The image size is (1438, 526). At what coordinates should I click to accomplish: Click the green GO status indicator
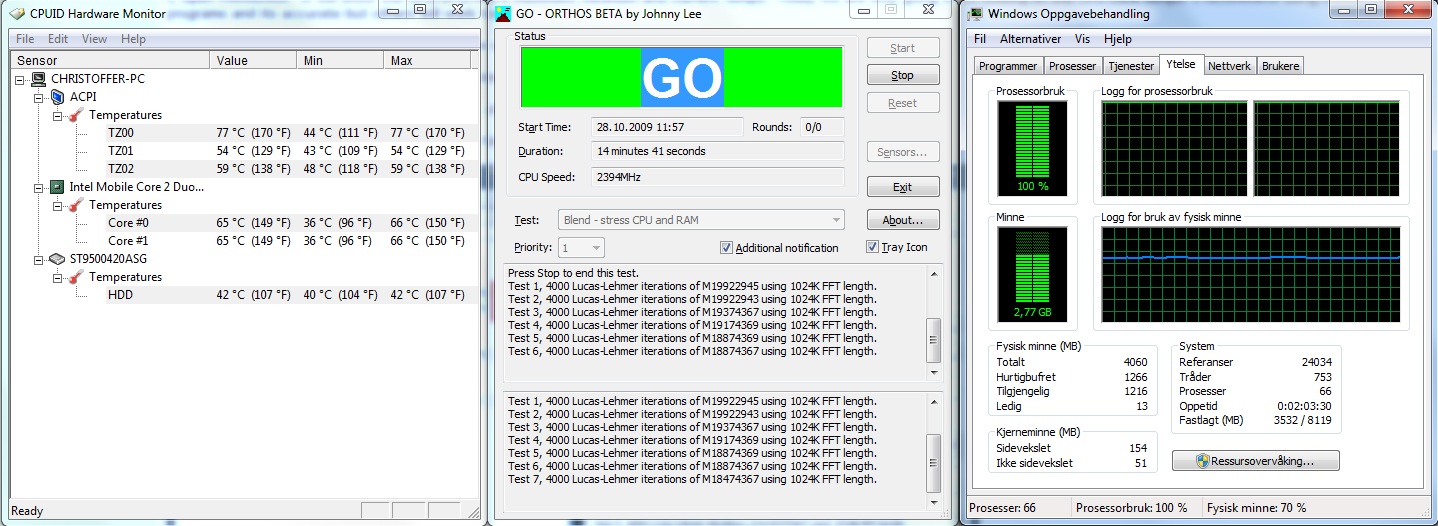pos(681,77)
